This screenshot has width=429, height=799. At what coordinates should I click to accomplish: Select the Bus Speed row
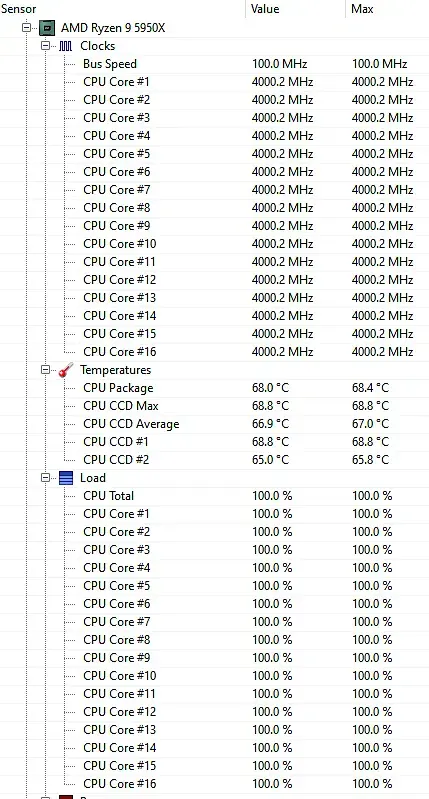(214, 64)
